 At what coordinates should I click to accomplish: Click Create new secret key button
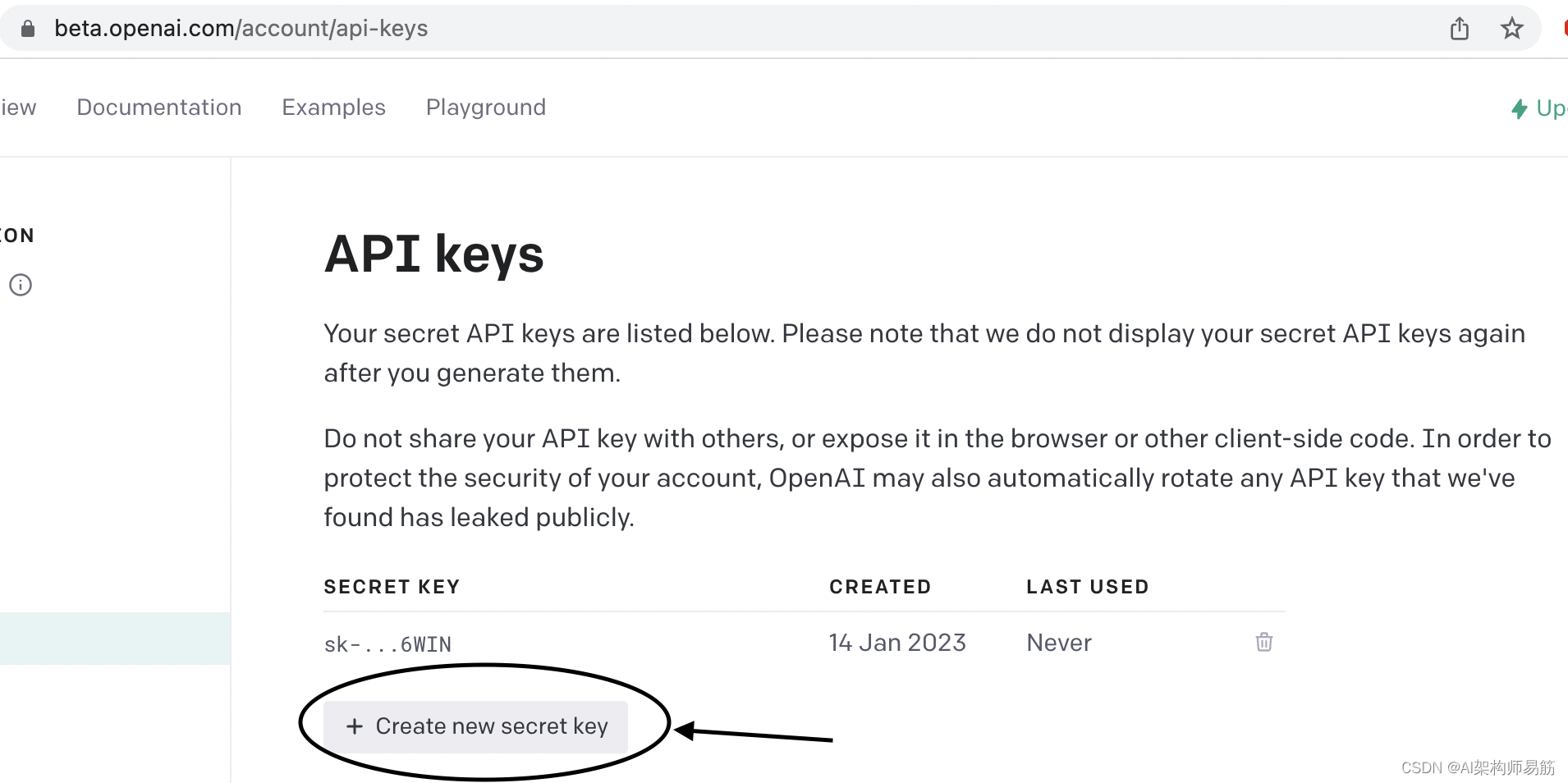coord(476,726)
